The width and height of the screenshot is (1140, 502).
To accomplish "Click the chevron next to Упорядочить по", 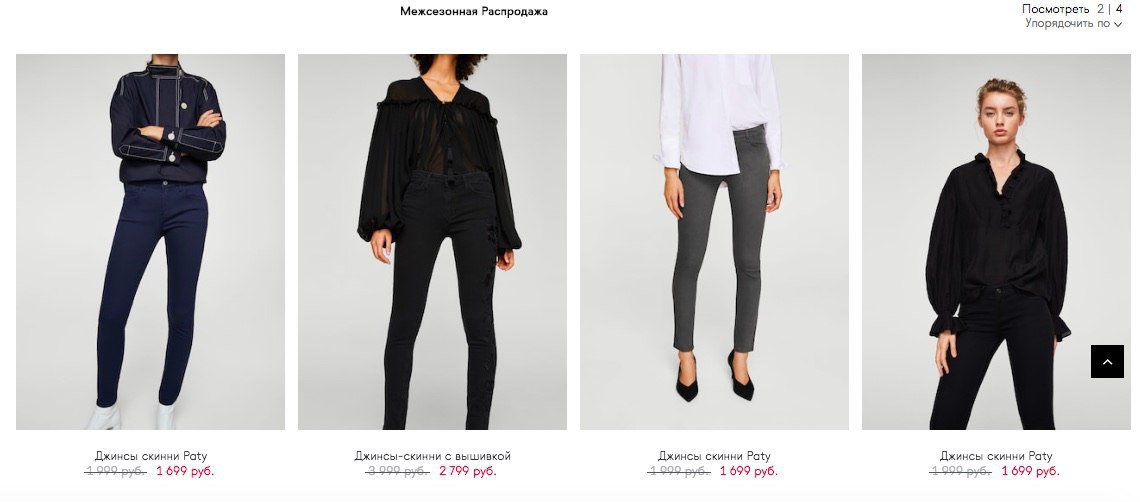I will [1117, 25].
